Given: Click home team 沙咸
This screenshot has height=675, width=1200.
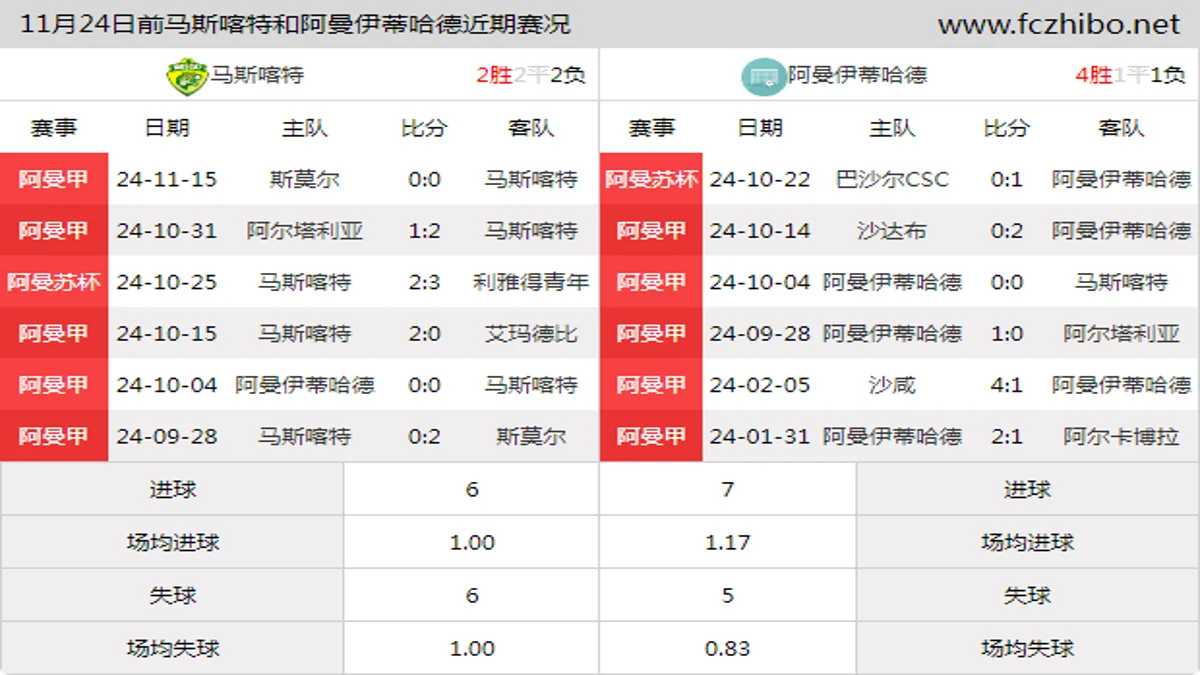Looking at the screenshot, I should pyautogui.click(x=892, y=385).
